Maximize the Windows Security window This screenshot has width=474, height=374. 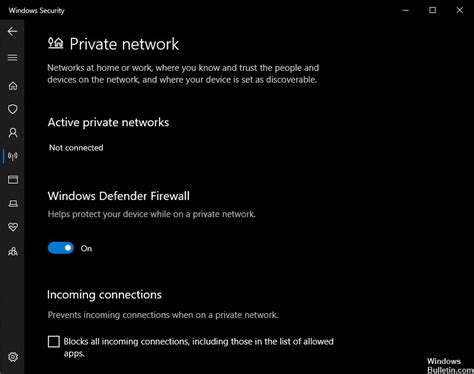tap(432, 10)
